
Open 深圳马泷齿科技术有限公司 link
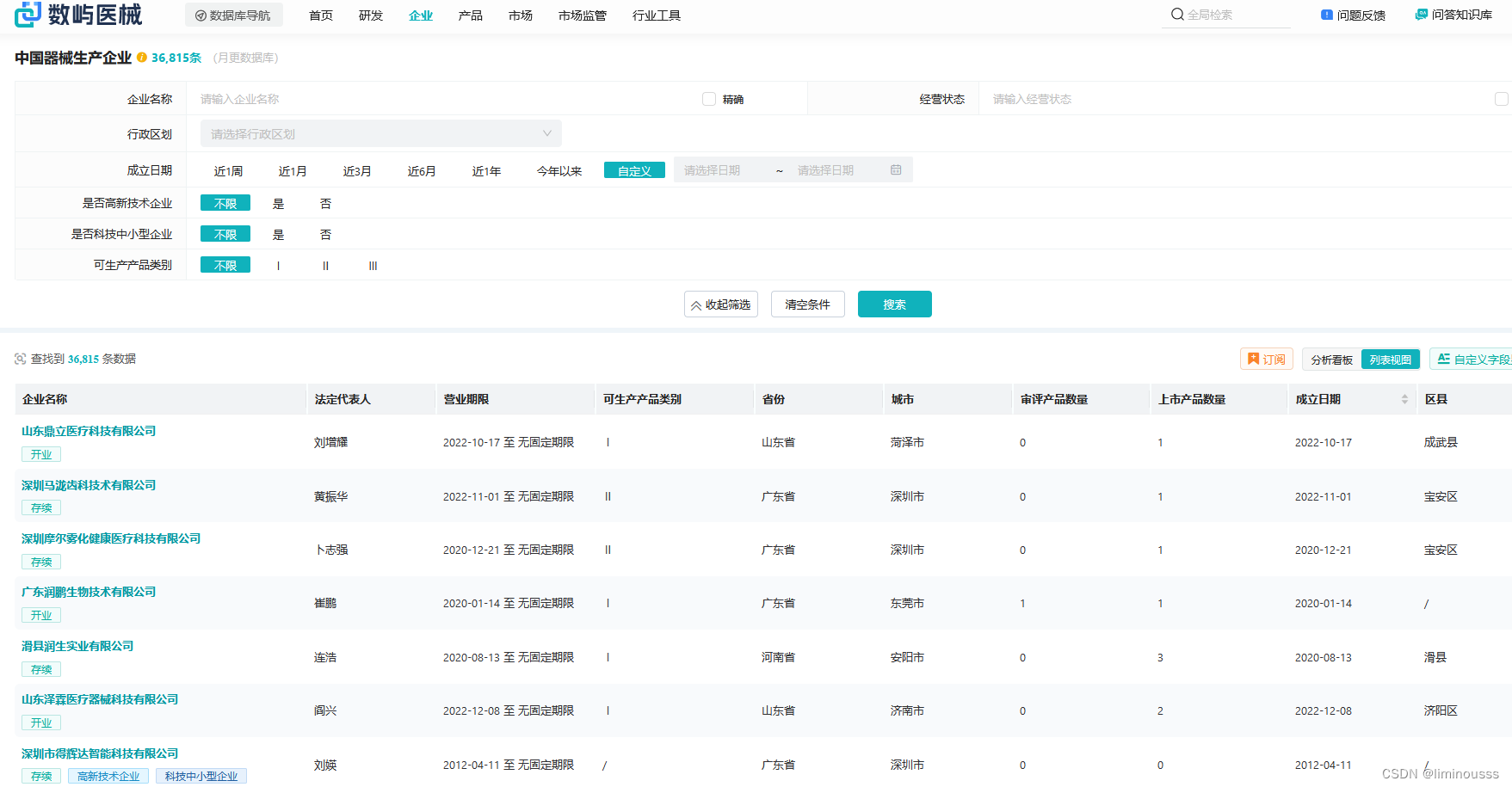89,485
